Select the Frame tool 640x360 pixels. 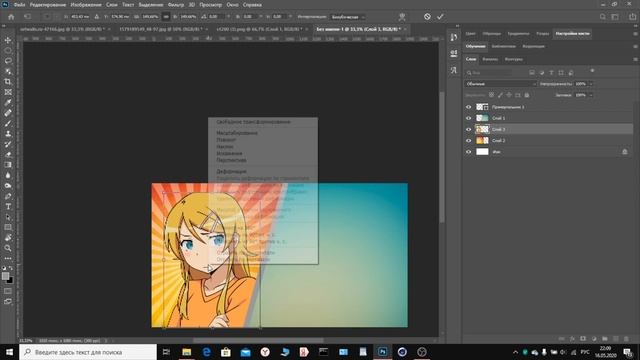point(8,92)
